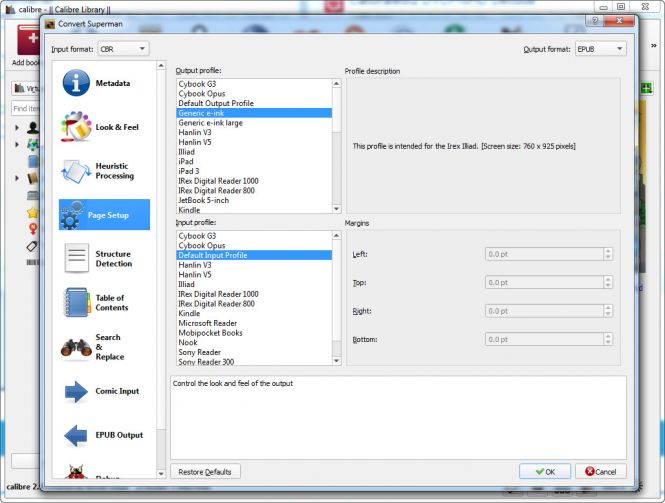Select the Look & Feel icon

(76, 127)
